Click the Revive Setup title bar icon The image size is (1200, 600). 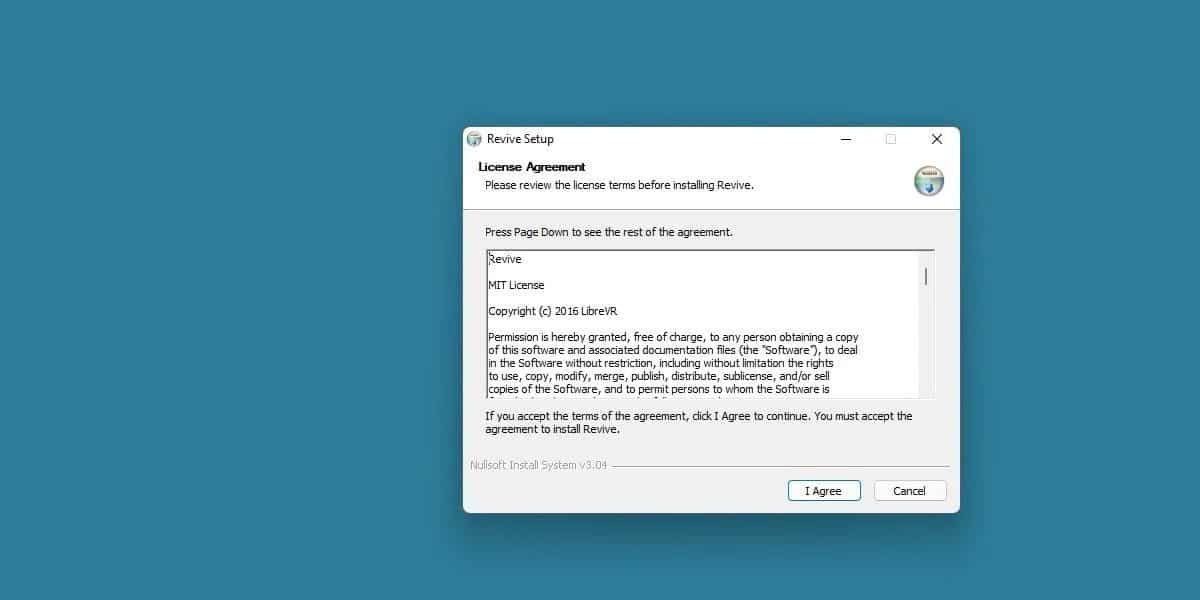point(474,139)
